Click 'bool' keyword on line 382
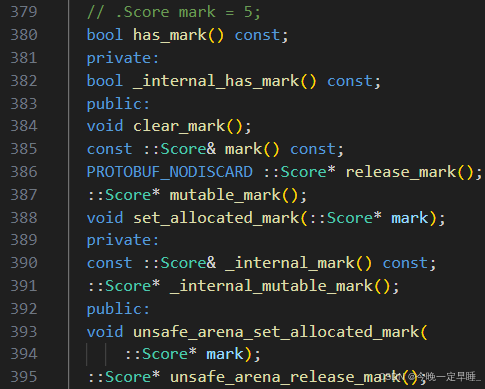 (105, 81)
